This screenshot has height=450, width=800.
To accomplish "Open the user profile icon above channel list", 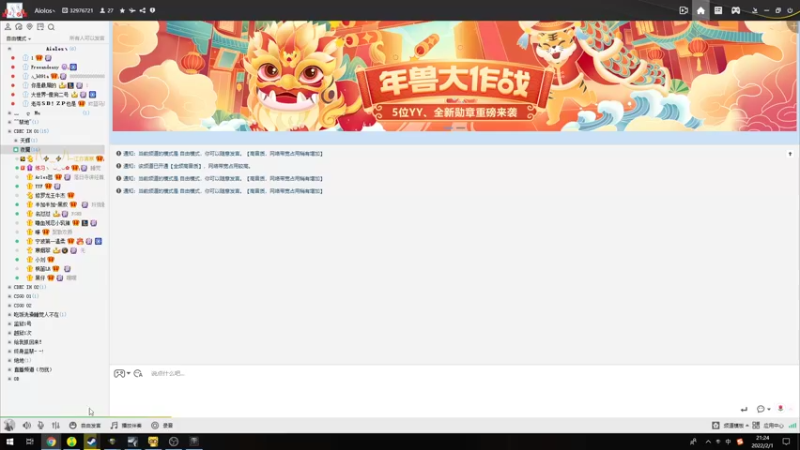I will point(8,27).
